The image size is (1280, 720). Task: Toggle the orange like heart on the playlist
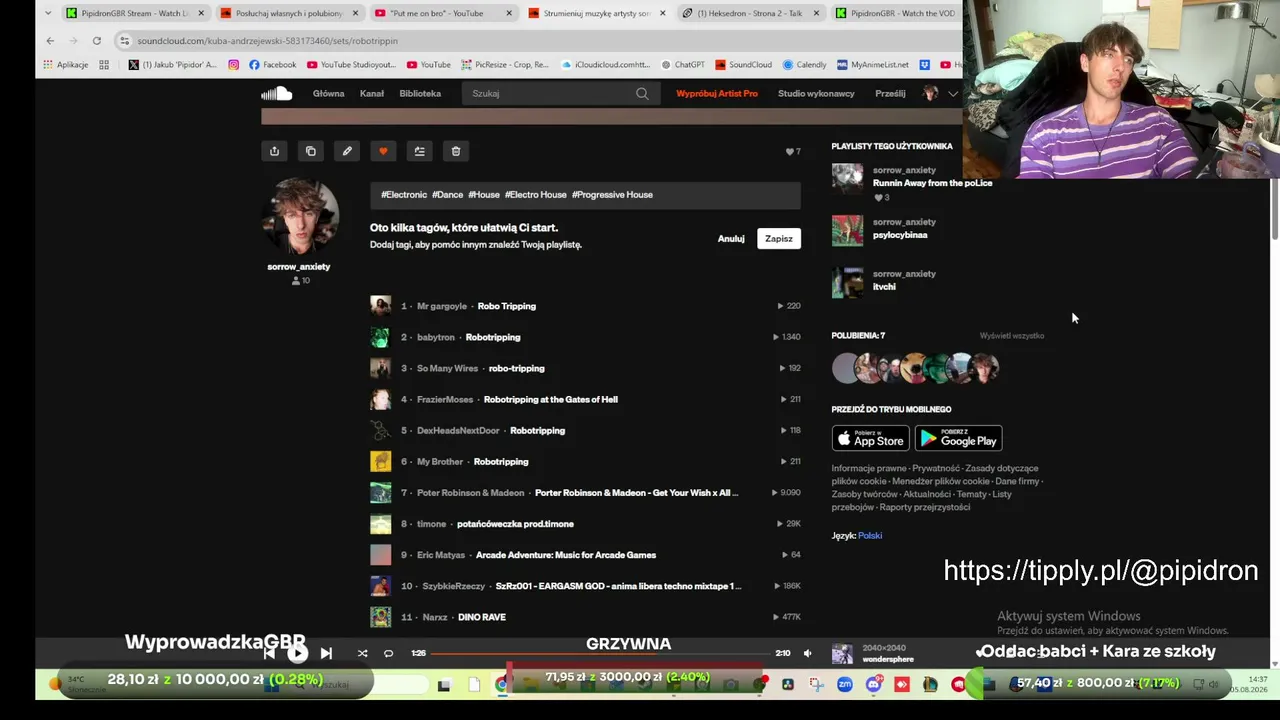pyautogui.click(x=383, y=151)
